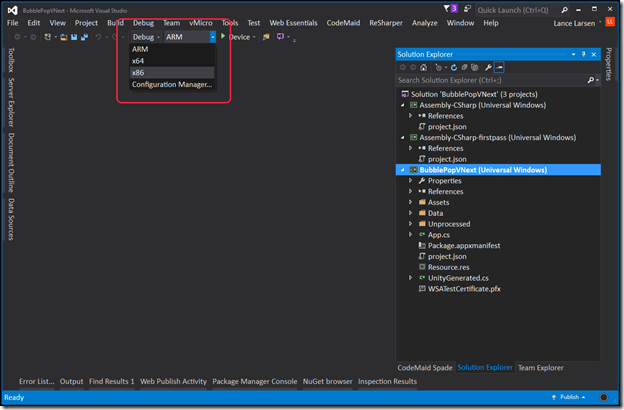Expand the Unprocessed folder
The image size is (624, 410).
tap(410, 224)
